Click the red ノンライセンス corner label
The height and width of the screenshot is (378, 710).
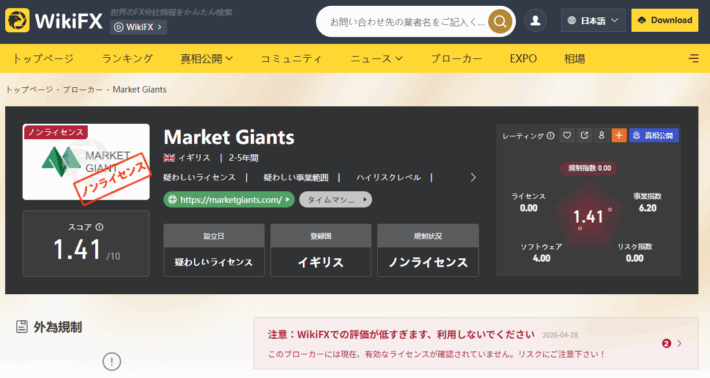pyautogui.click(x=56, y=132)
